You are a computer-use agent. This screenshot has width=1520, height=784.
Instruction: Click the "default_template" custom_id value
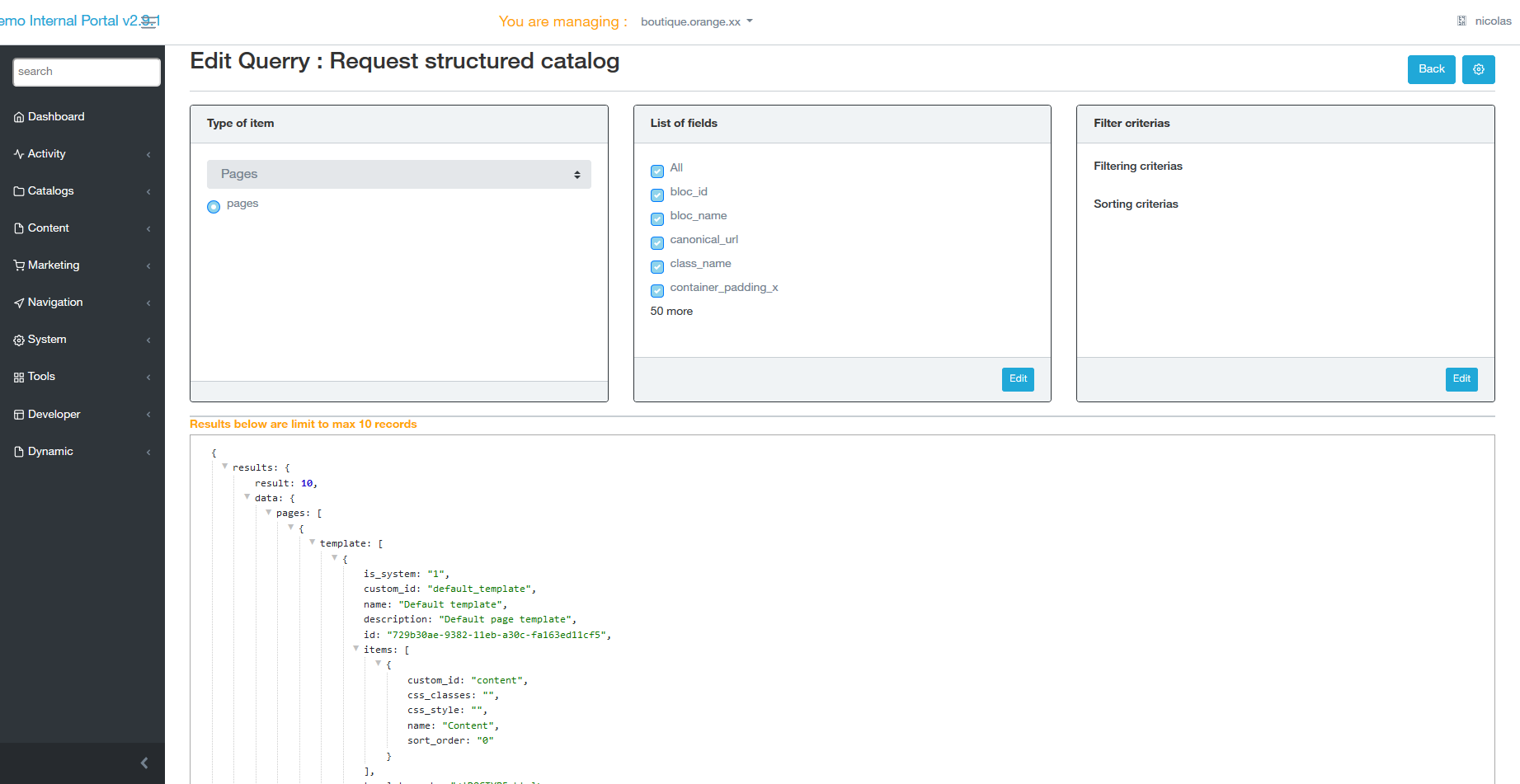tap(480, 589)
